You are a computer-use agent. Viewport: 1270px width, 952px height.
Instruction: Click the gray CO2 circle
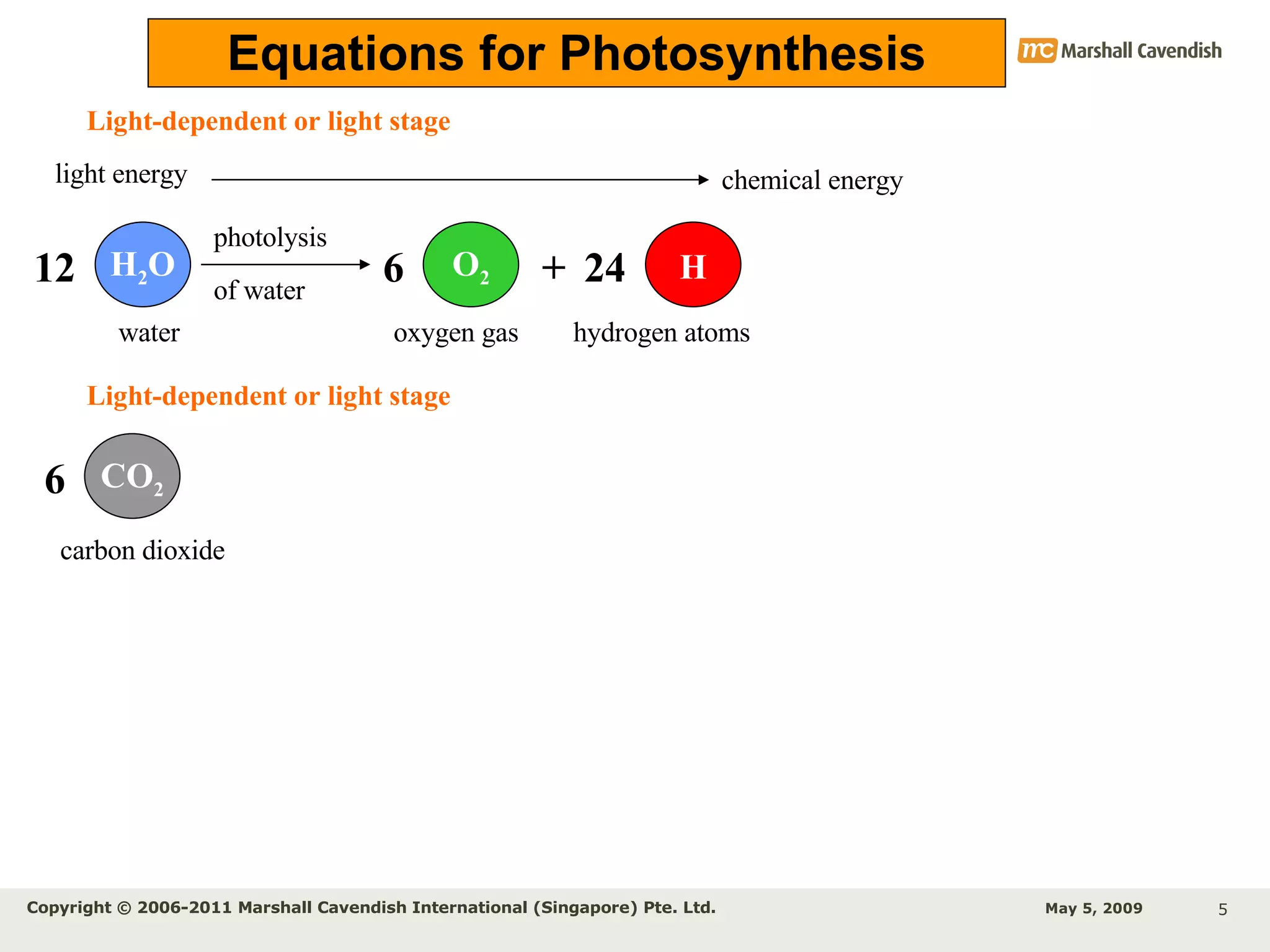pos(132,476)
